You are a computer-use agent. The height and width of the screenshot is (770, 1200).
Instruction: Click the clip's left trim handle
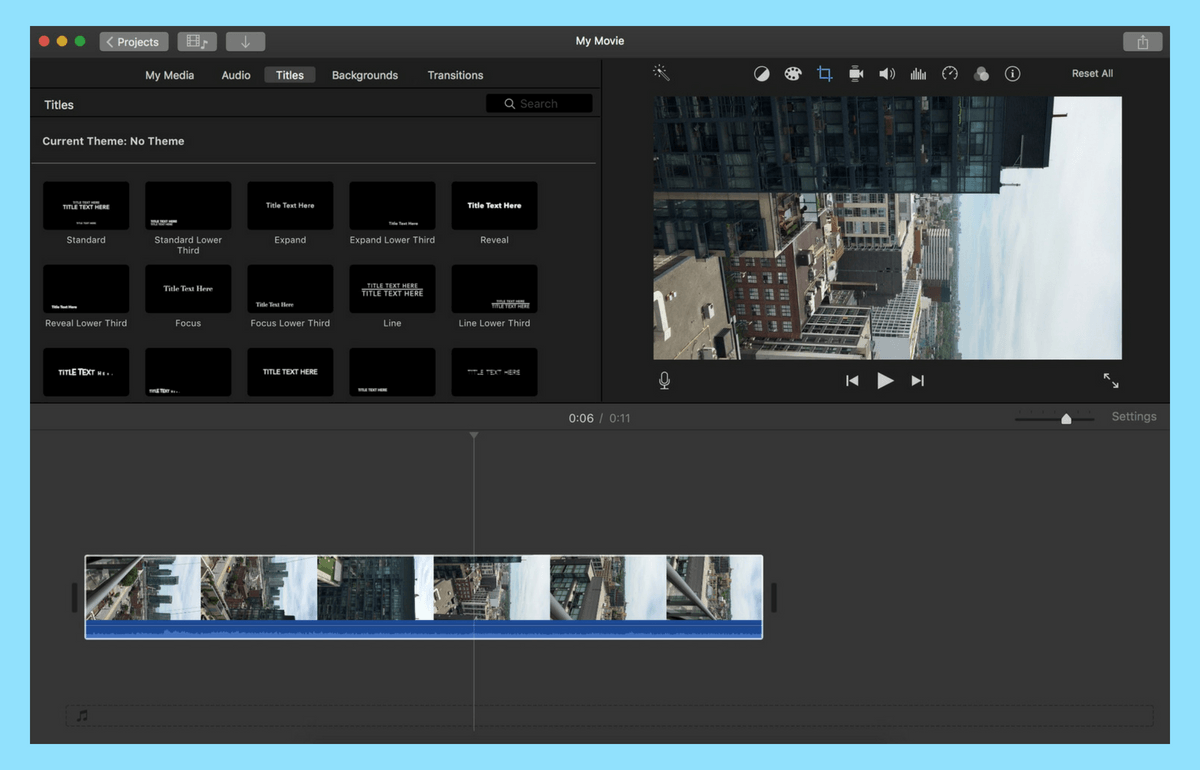(75, 598)
